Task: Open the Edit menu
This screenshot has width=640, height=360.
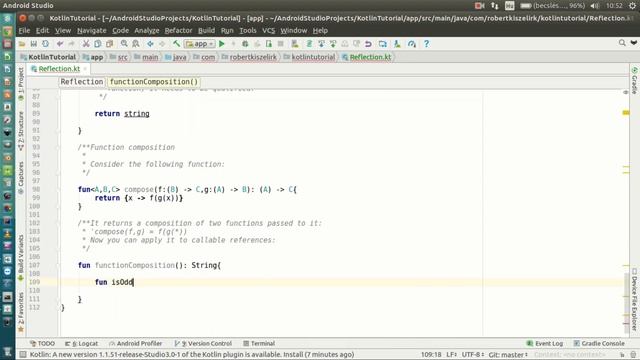Action: (42, 31)
